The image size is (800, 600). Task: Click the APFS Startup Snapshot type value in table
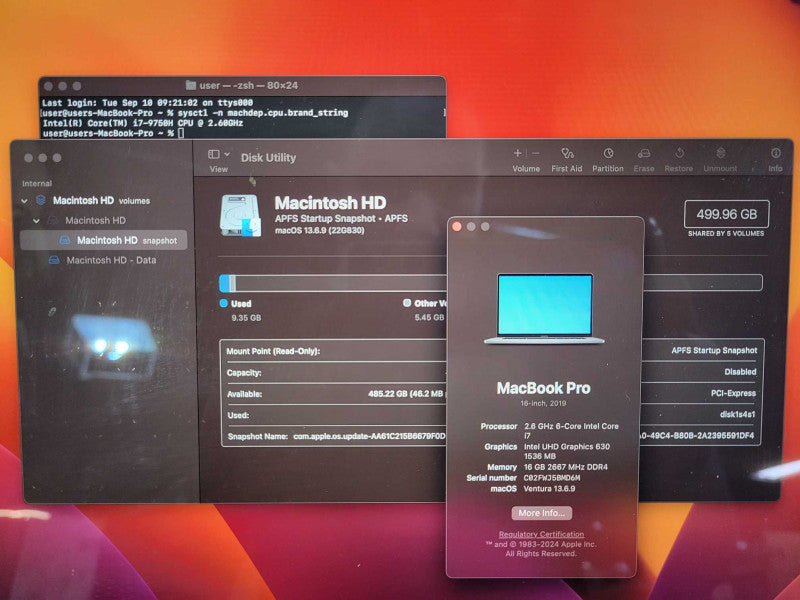coord(714,351)
